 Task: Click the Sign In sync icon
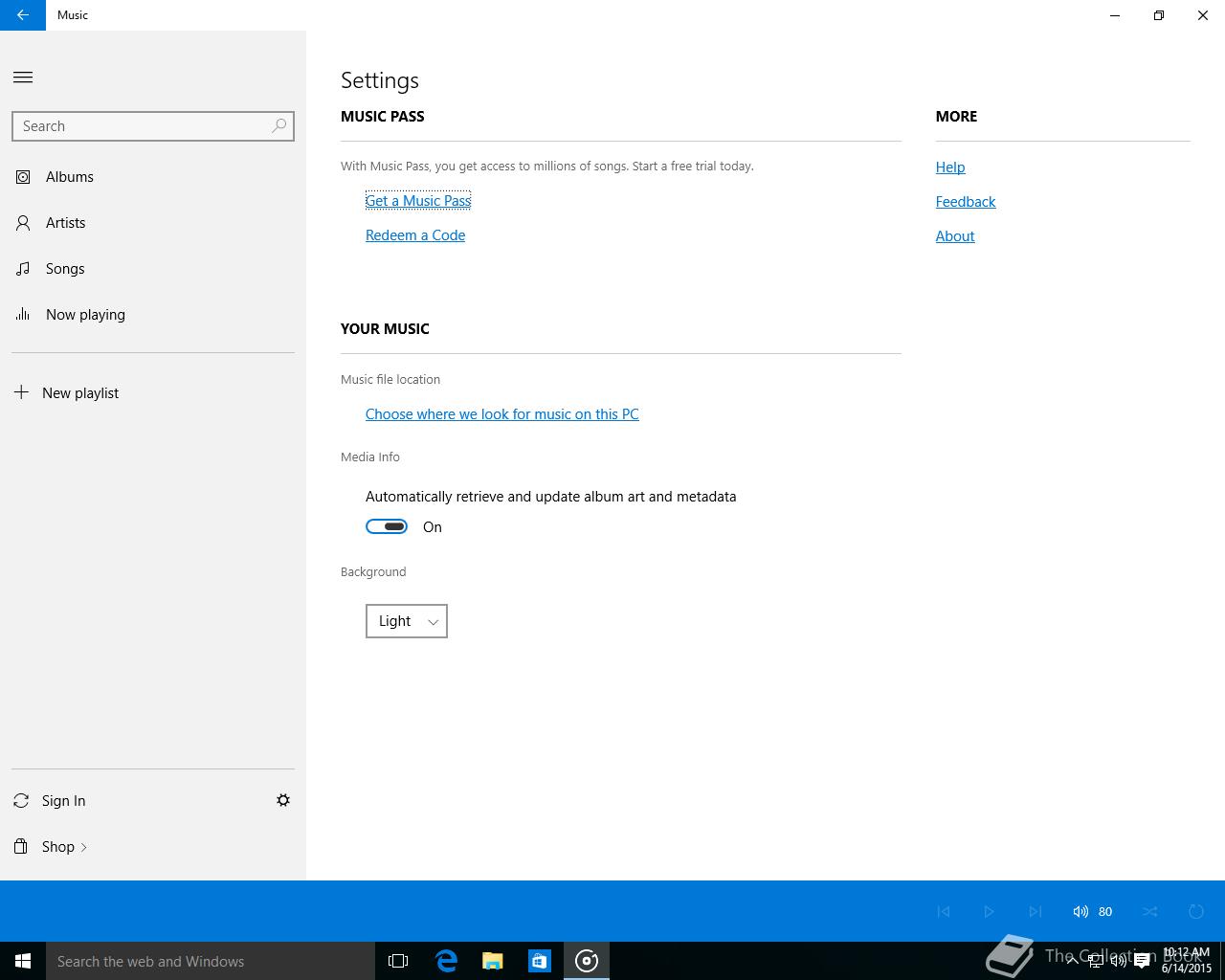pyautogui.click(x=21, y=800)
